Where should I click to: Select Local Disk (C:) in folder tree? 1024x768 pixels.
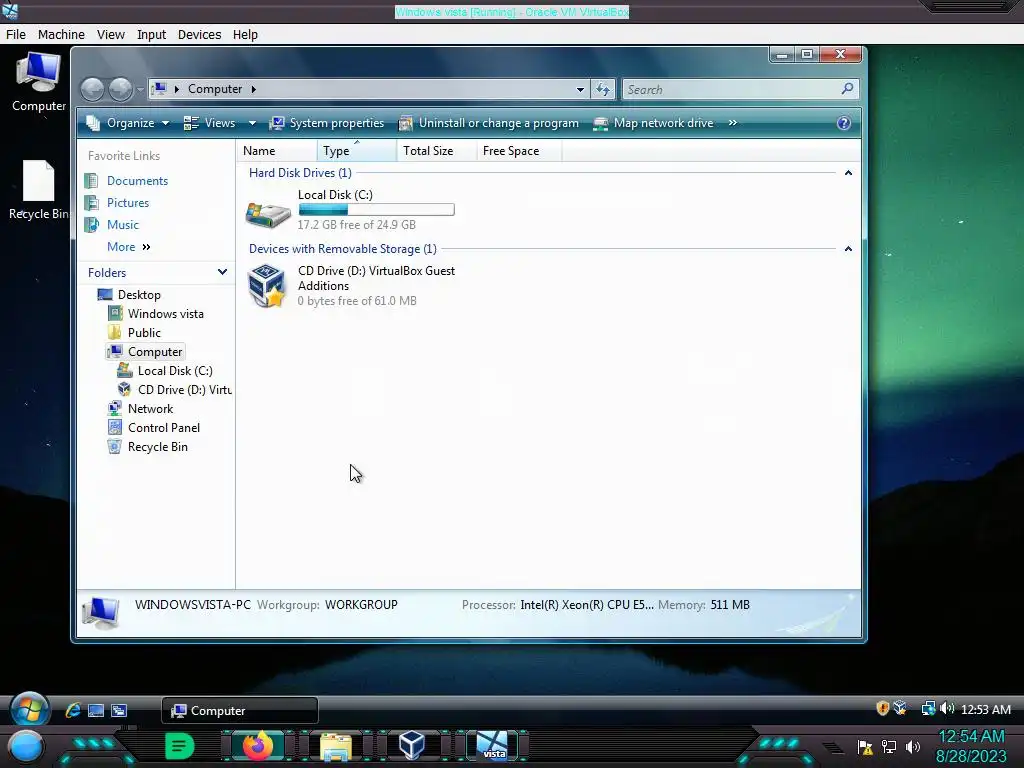tap(175, 371)
